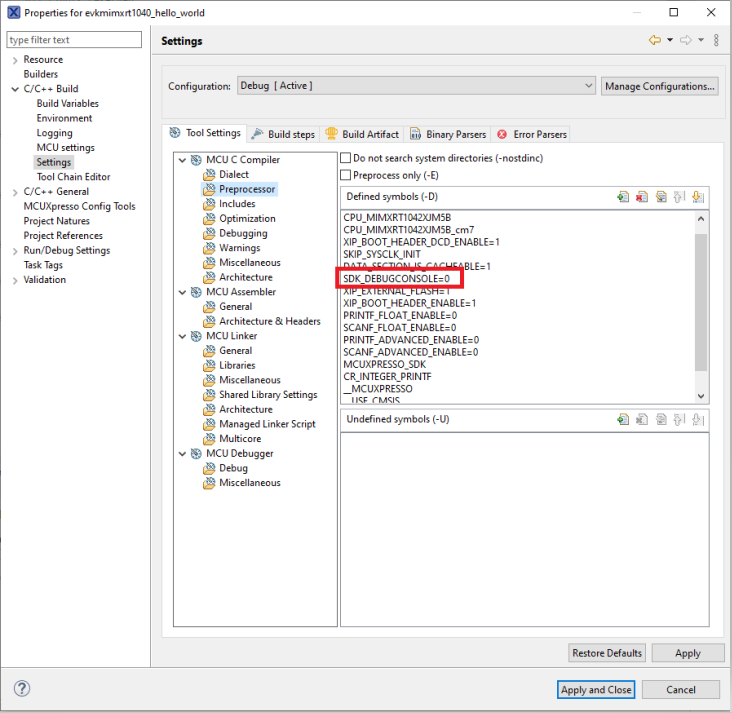Open Task Tags page

click(x=43, y=265)
